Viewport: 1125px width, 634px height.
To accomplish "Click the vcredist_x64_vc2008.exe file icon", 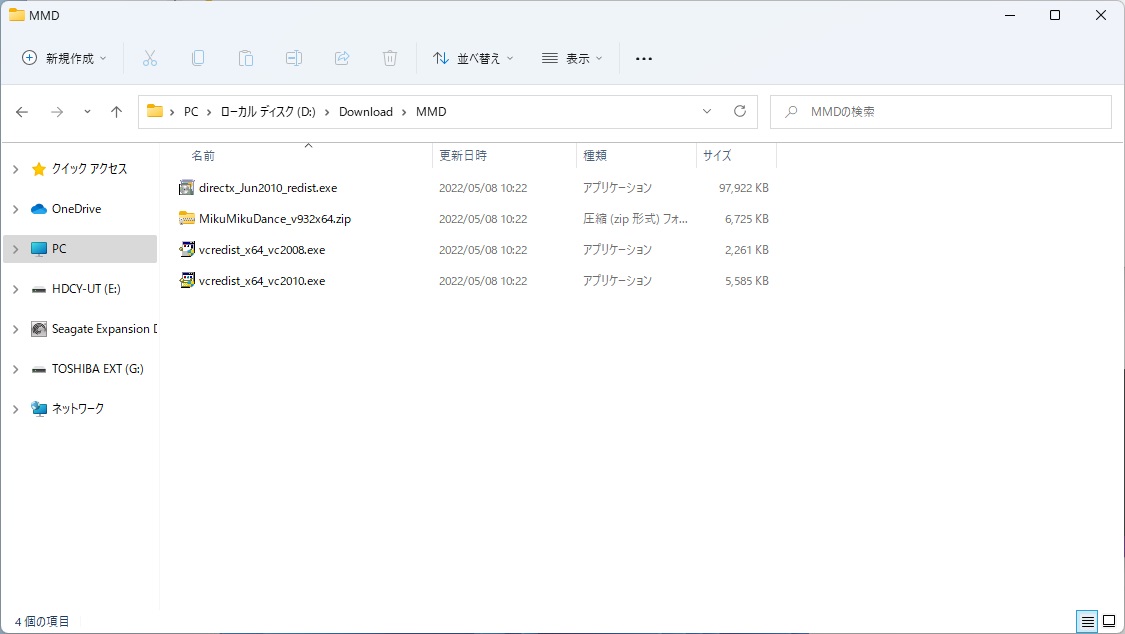I will (187, 250).
